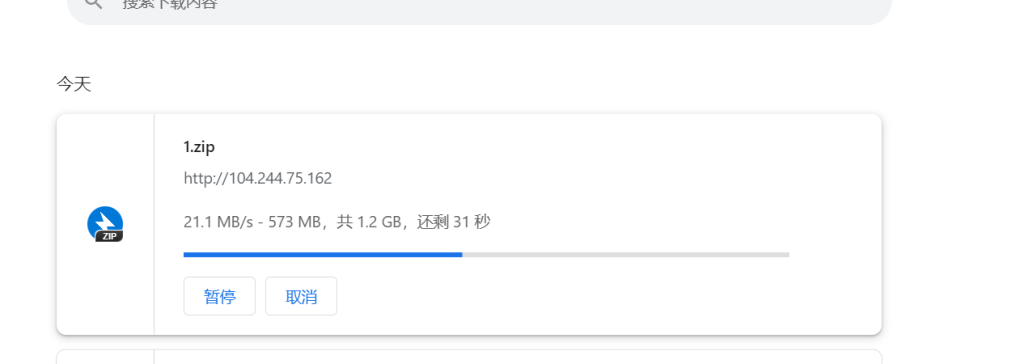Click the icon pane of the 1.zip card
1024x364 pixels.
(106, 224)
